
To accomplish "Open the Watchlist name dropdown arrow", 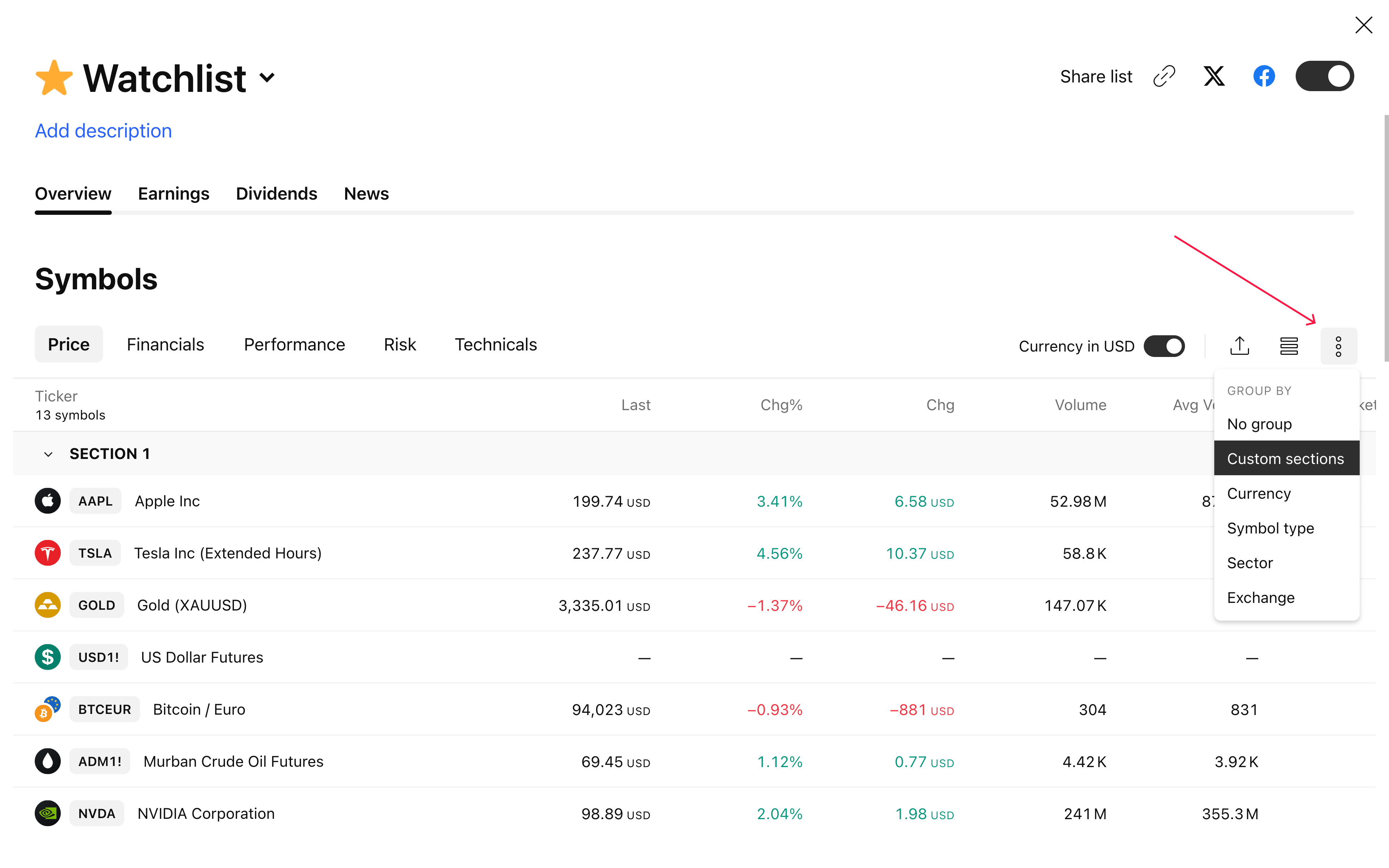I will tap(267, 77).
